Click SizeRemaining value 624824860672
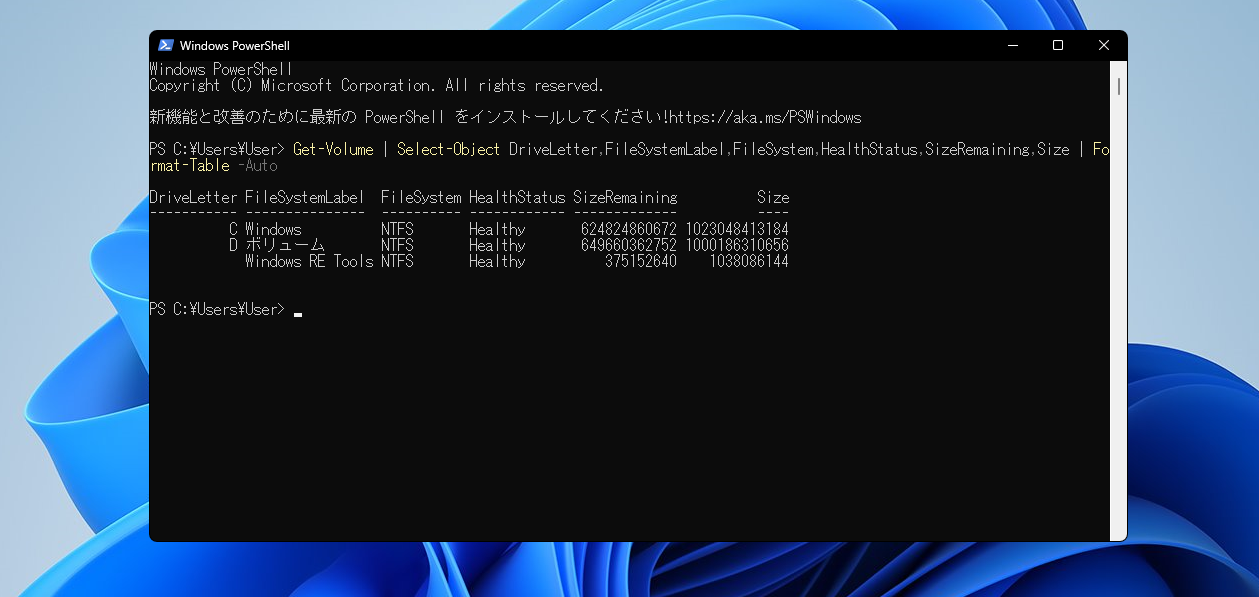The width and height of the screenshot is (1259, 597). [x=629, y=229]
